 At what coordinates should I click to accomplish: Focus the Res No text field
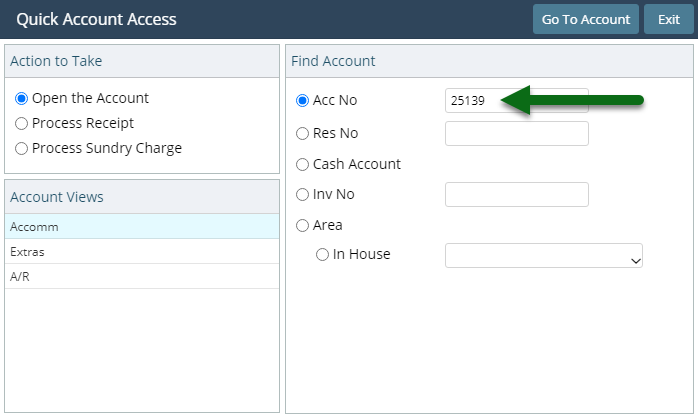[x=516, y=134]
